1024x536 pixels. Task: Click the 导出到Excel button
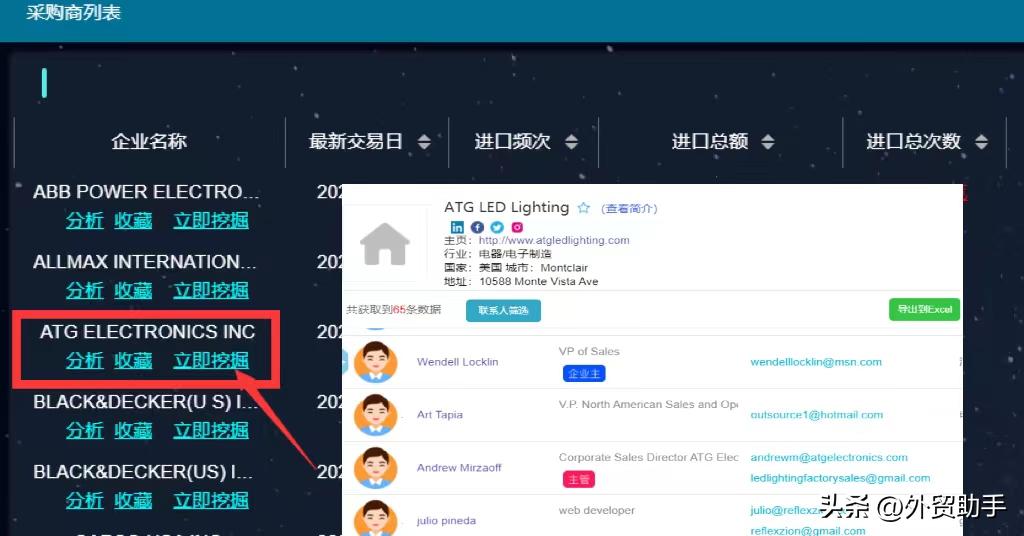click(924, 309)
